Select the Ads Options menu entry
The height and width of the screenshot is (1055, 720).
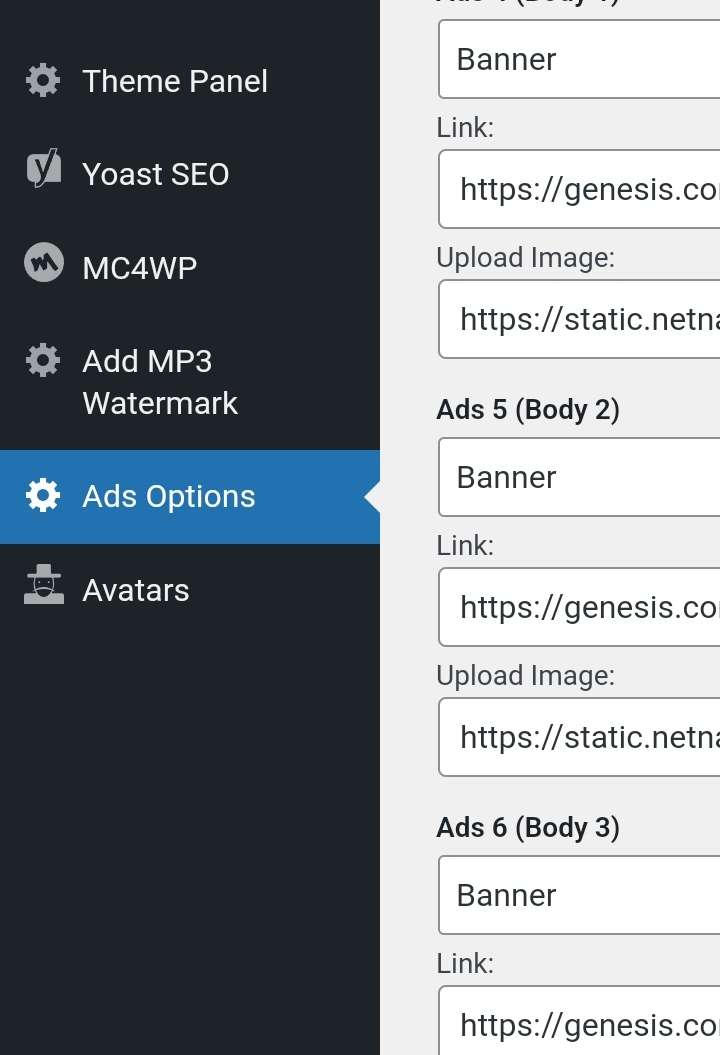(x=190, y=497)
